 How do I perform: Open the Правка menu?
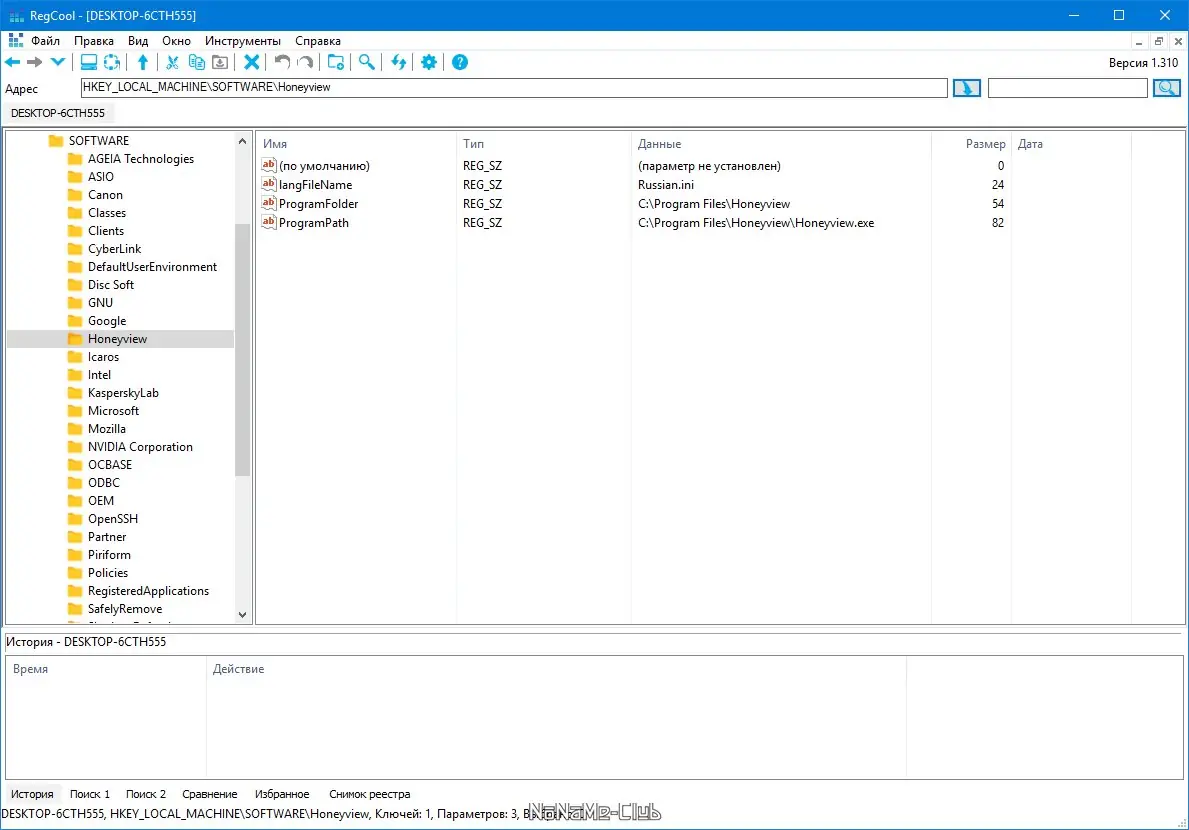(x=94, y=41)
